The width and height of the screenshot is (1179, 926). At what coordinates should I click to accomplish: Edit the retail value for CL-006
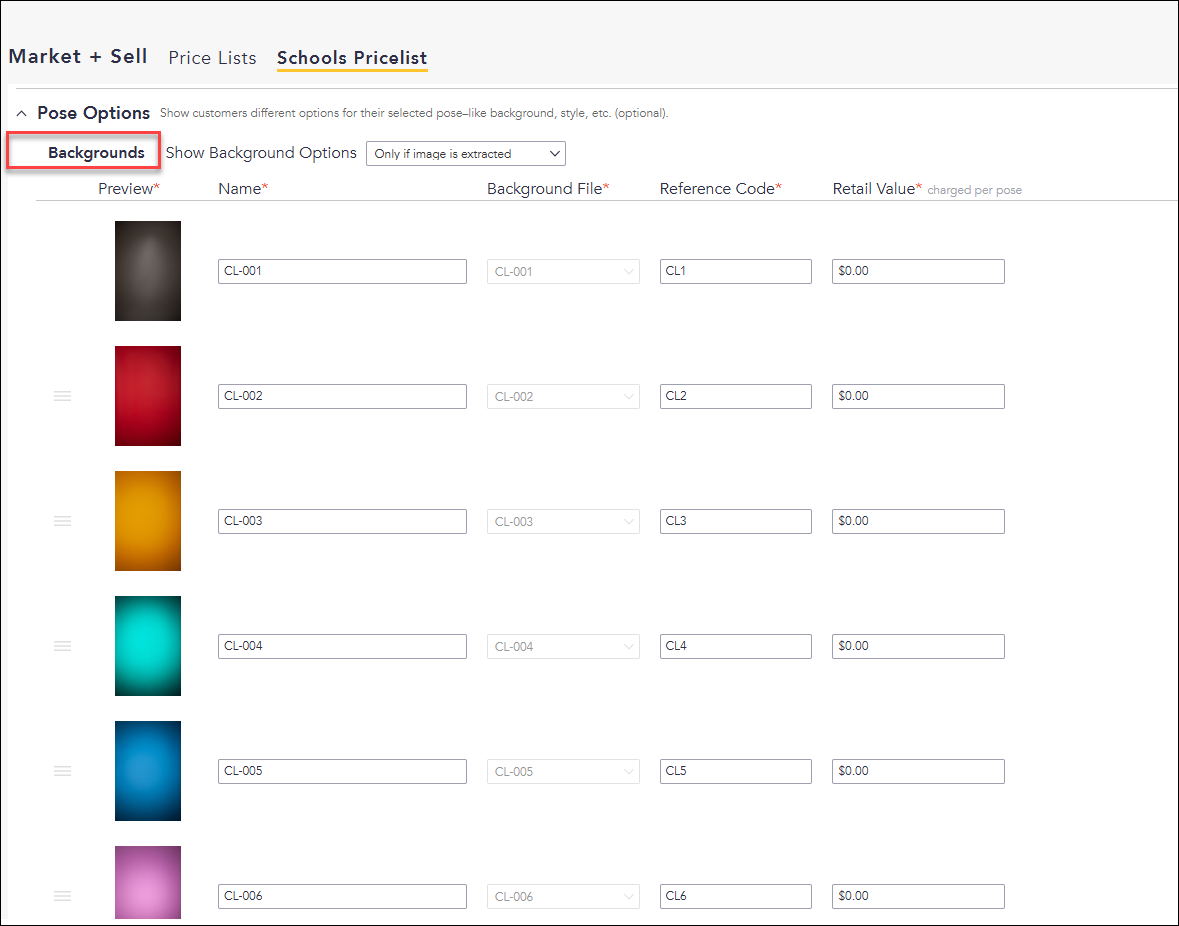click(x=918, y=895)
